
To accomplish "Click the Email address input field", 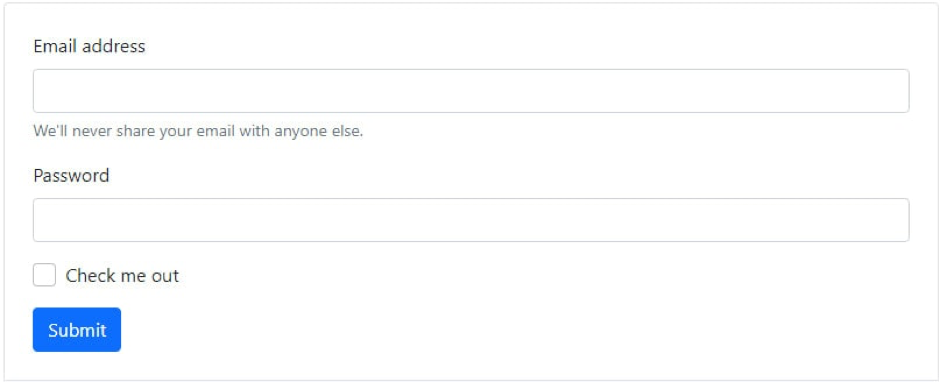I will click(471, 91).
